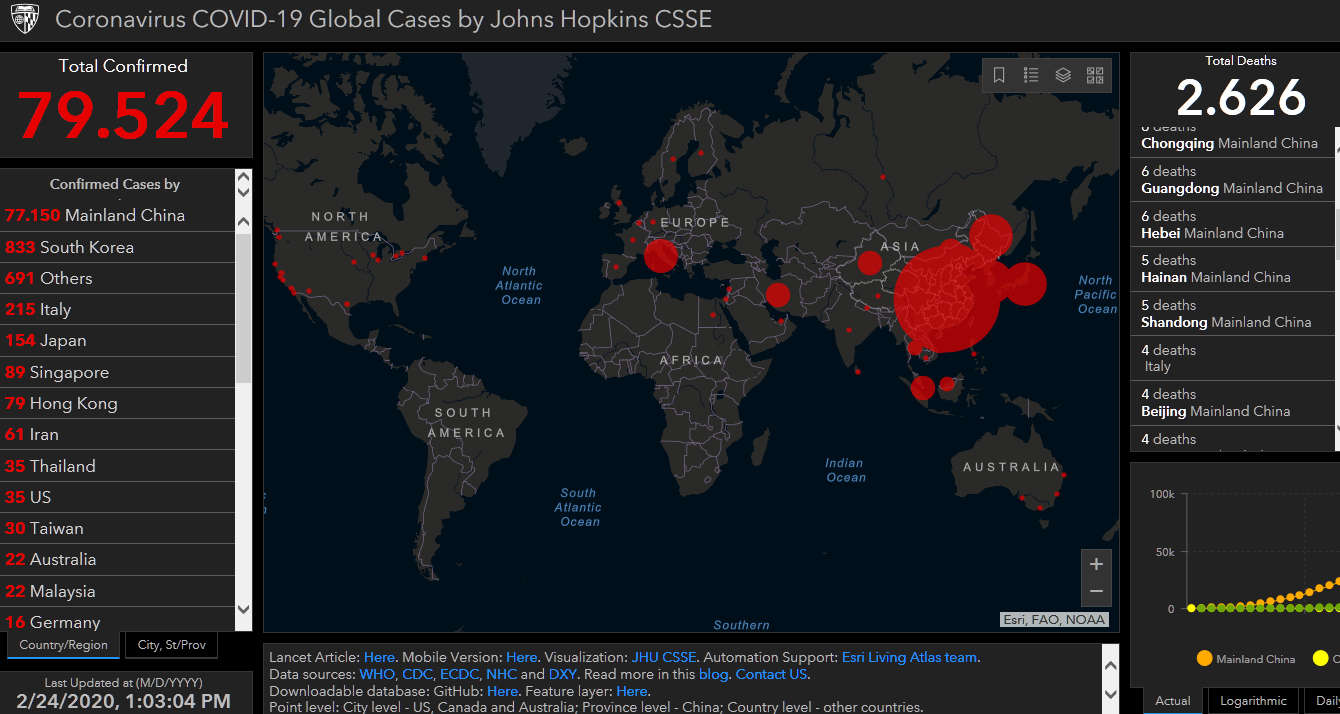The image size is (1340, 714).
Task: Open the JHU CSSE link
Action: click(663, 657)
